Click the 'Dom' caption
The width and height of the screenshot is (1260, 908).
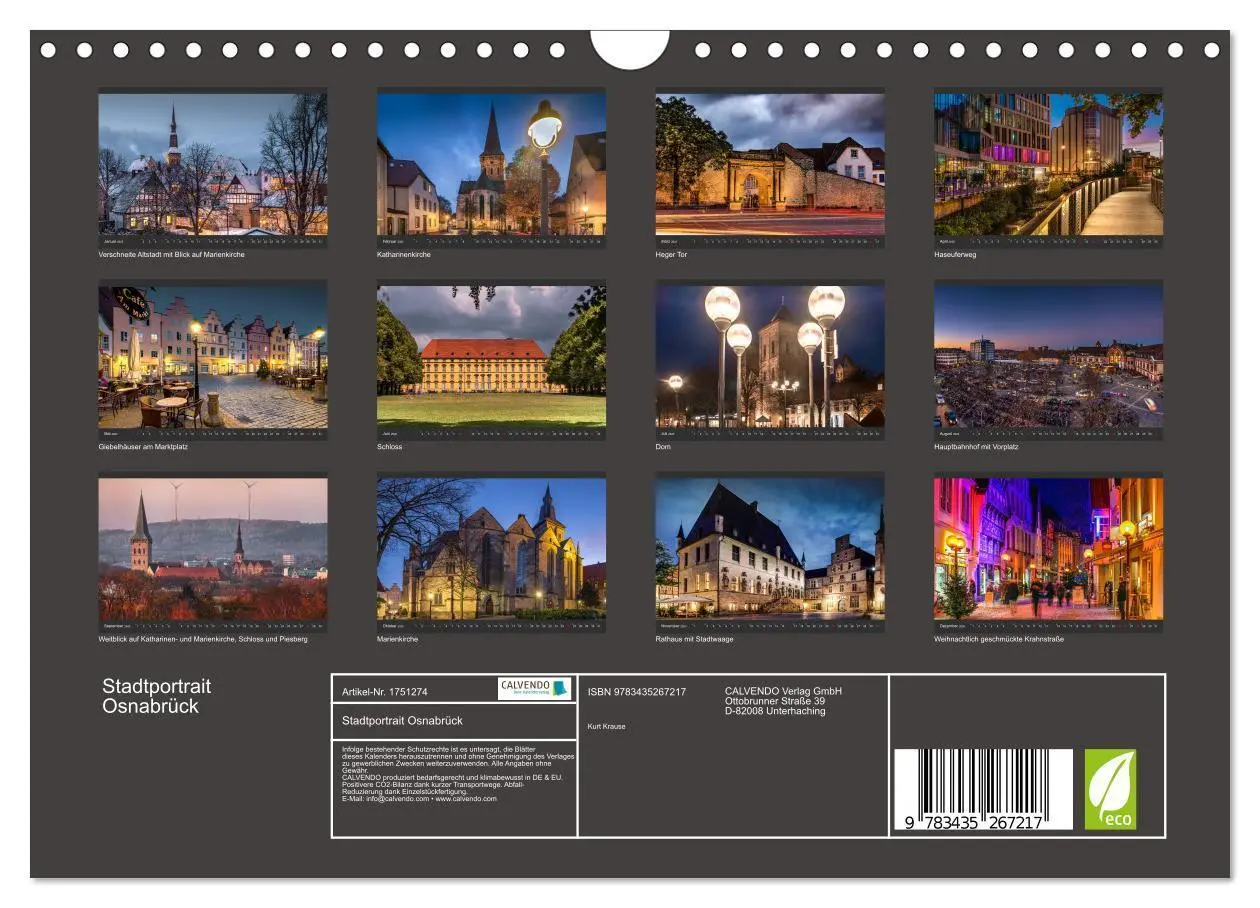[x=663, y=447]
